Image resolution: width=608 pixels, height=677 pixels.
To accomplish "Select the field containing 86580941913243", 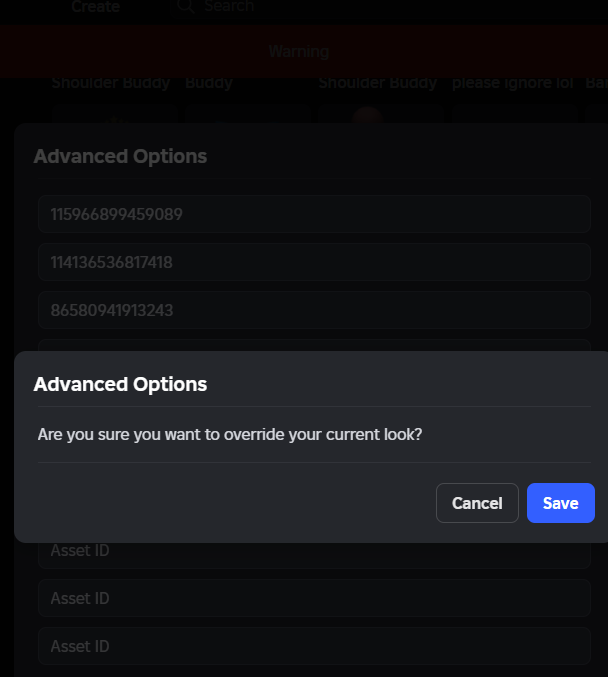I will point(314,310).
